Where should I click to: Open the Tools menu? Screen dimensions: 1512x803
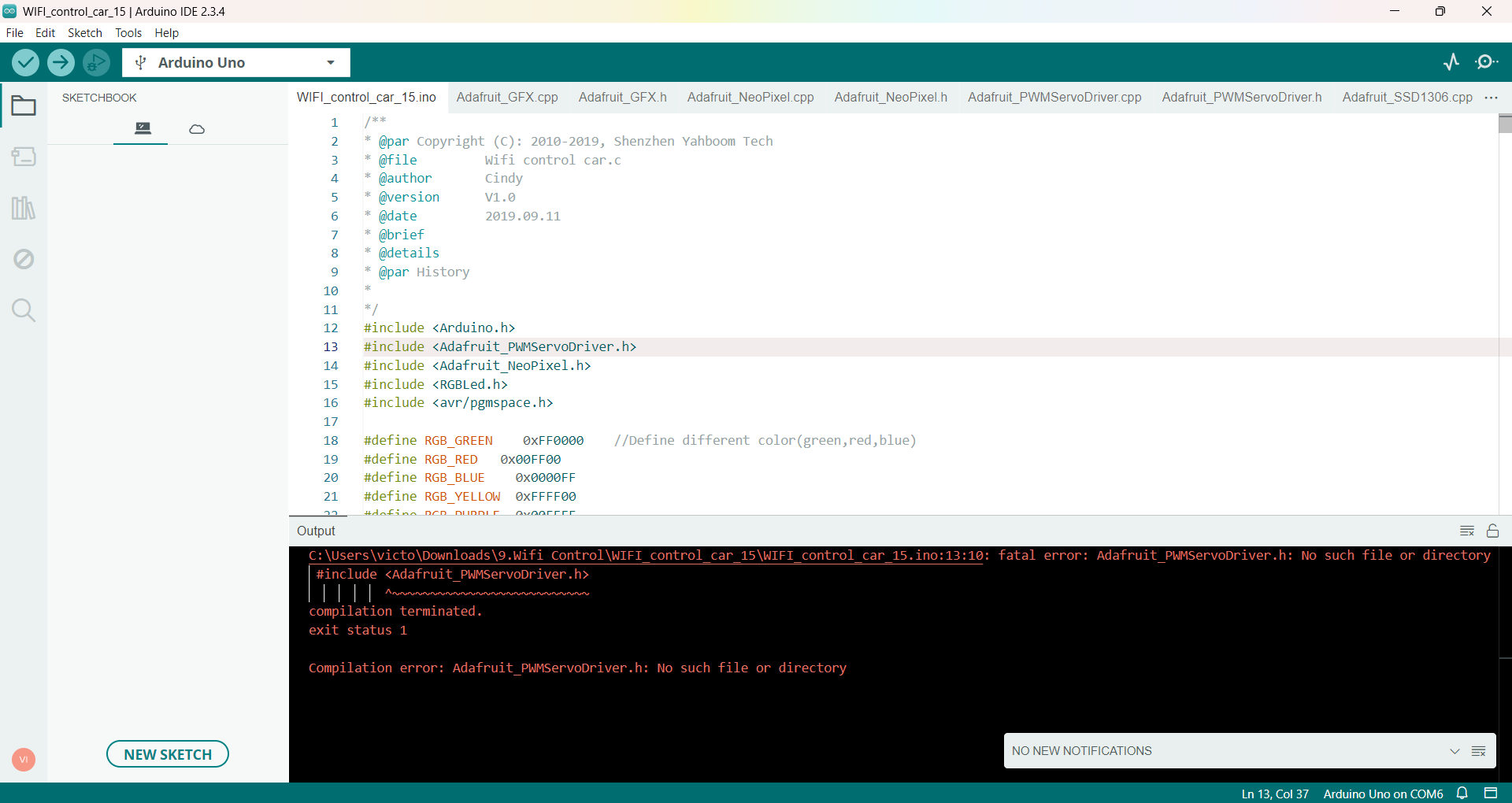pyautogui.click(x=128, y=33)
